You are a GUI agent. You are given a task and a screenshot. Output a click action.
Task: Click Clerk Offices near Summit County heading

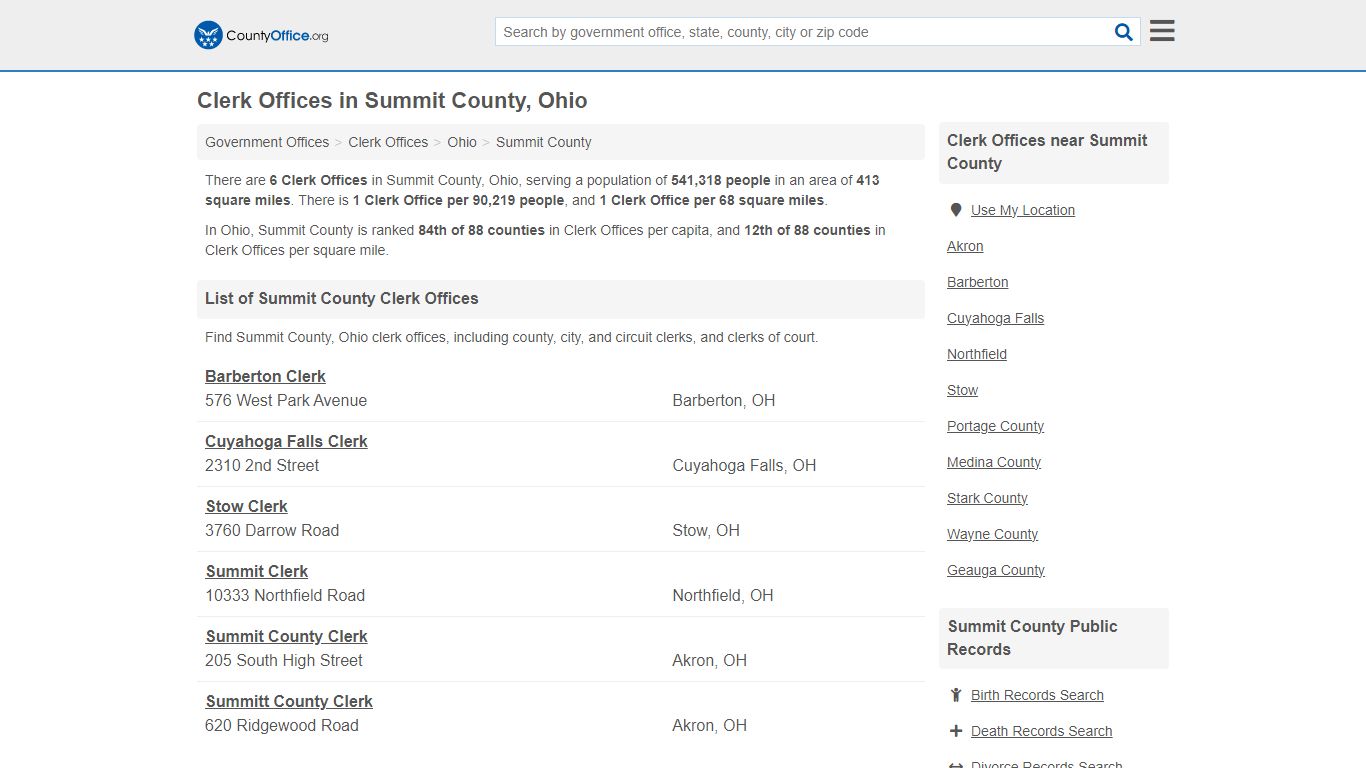point(1047,152)
